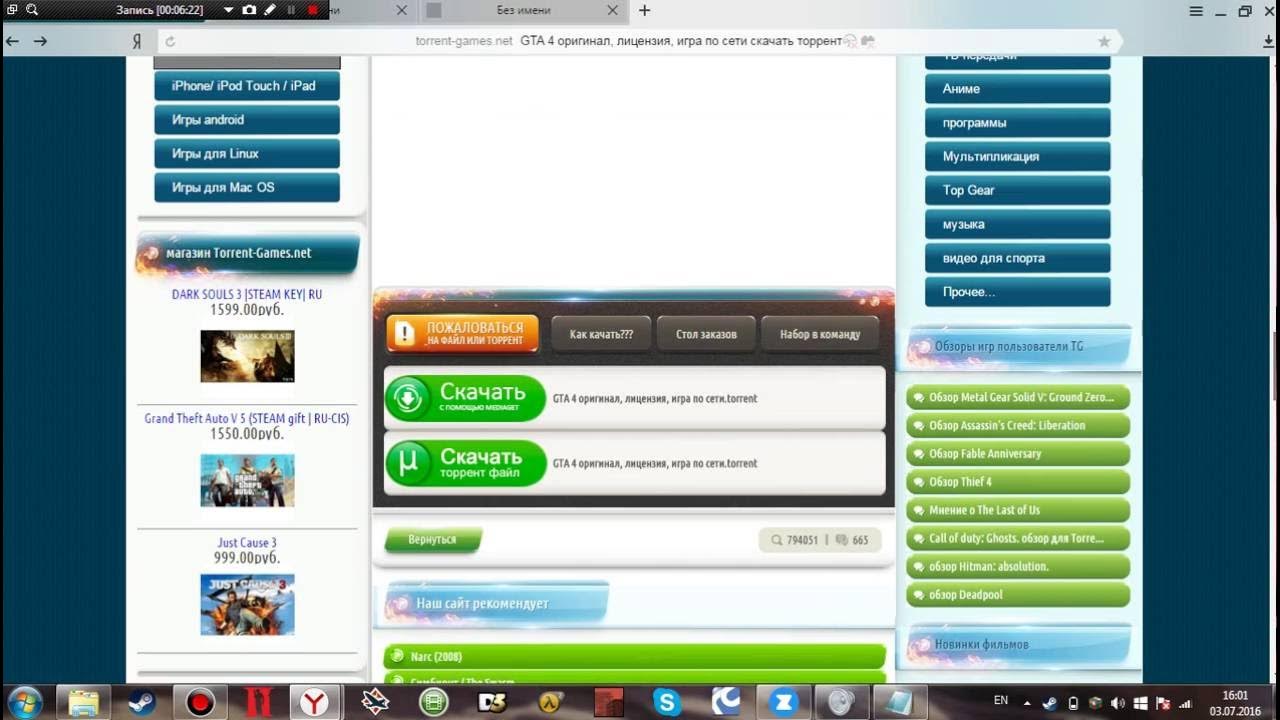Reload the page with the refresh icon

click(170, 42)
